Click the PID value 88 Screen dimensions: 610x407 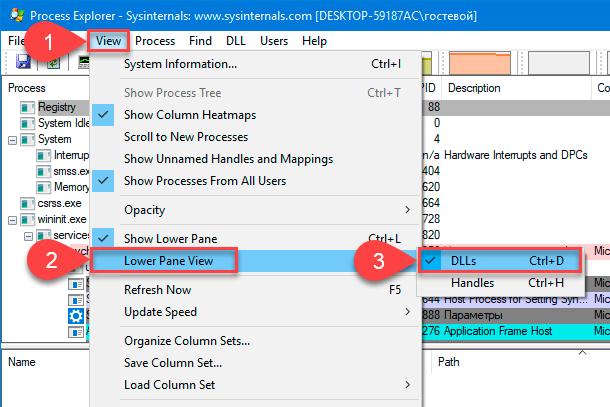click(434, 107)
